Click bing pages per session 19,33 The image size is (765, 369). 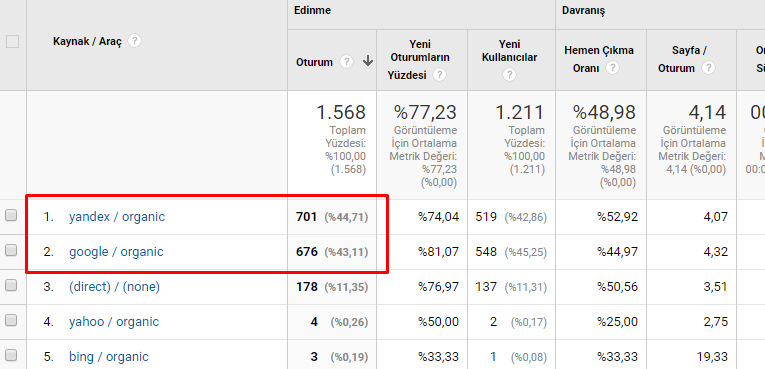coord(712,357)
